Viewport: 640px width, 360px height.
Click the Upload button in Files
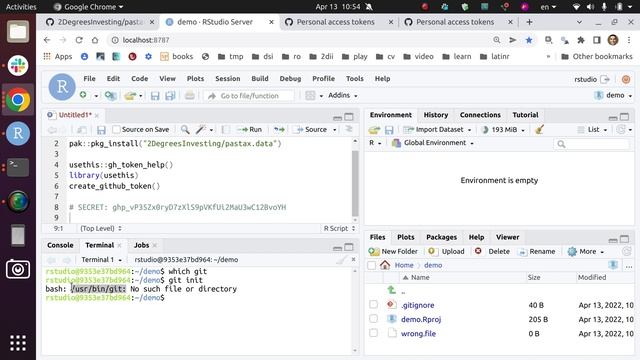[446, 251]
